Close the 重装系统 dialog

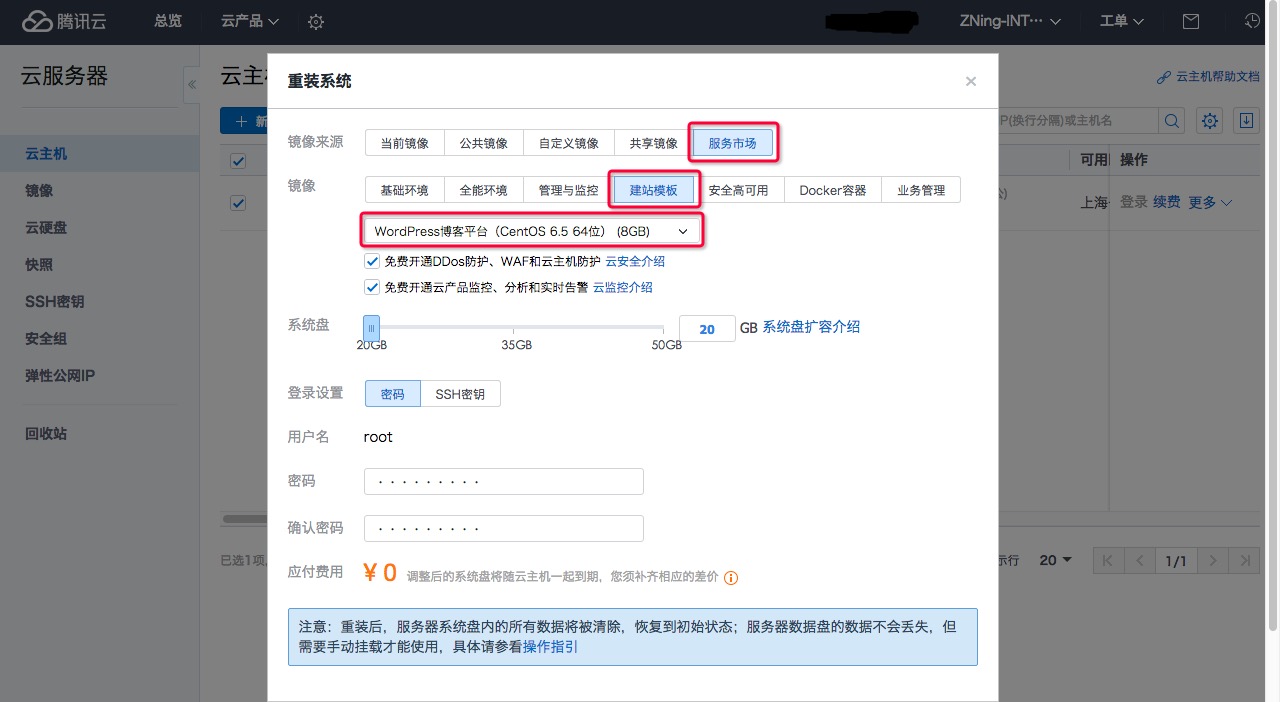[970, 82]
